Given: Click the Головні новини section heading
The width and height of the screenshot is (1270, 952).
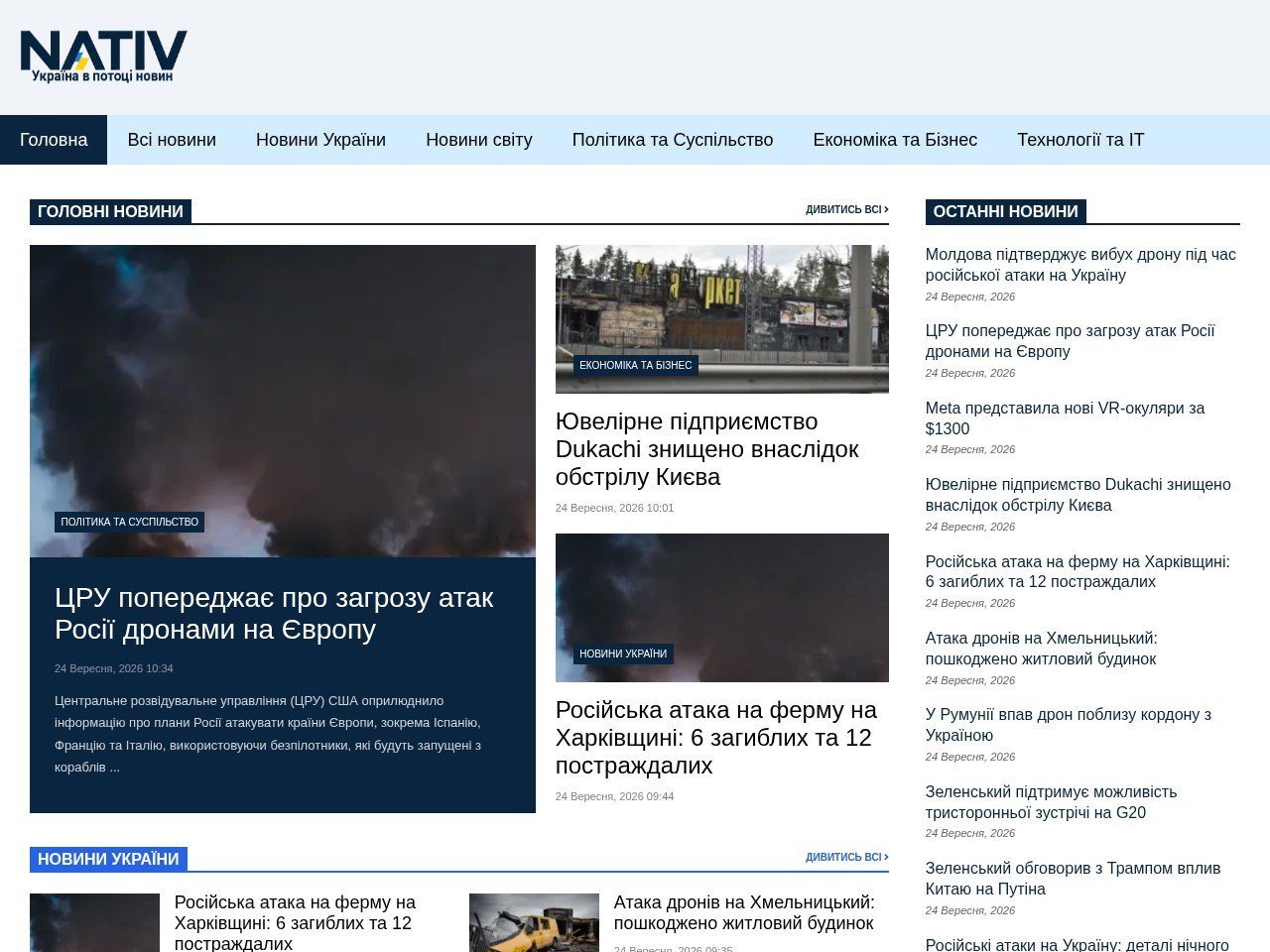Looking at the screenshot, I should [110, 211].
